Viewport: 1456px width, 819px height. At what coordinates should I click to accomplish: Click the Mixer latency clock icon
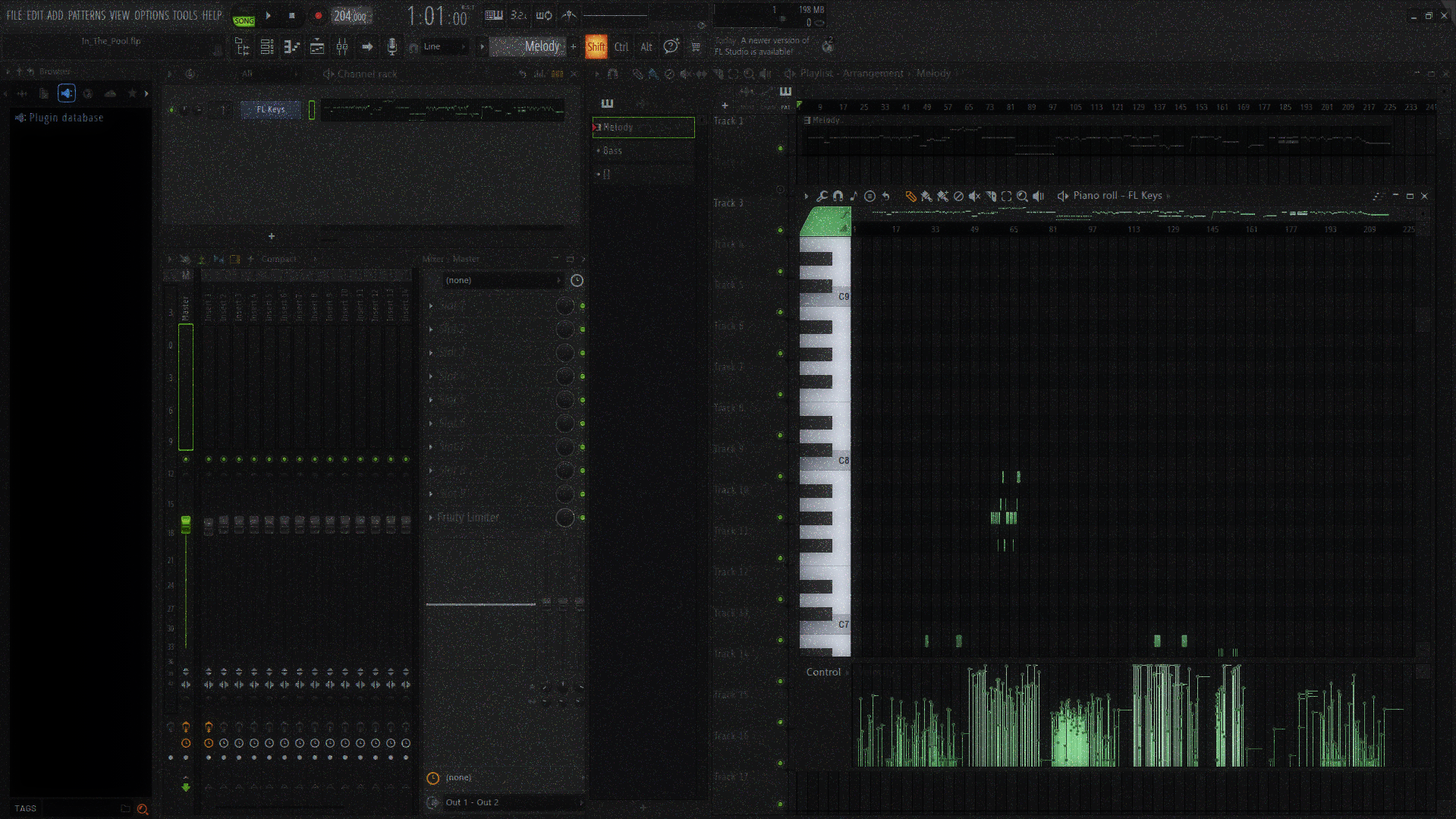pos(577,281)
